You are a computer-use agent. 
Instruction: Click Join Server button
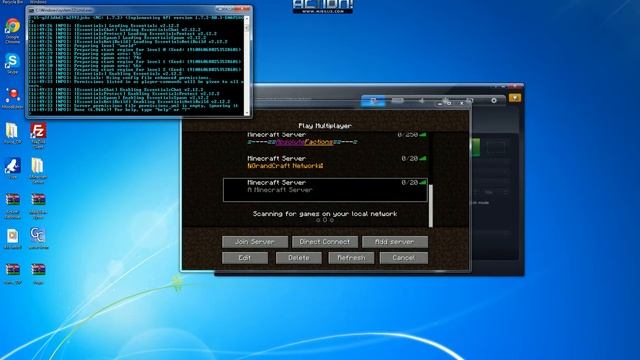(x=255, y=242)
